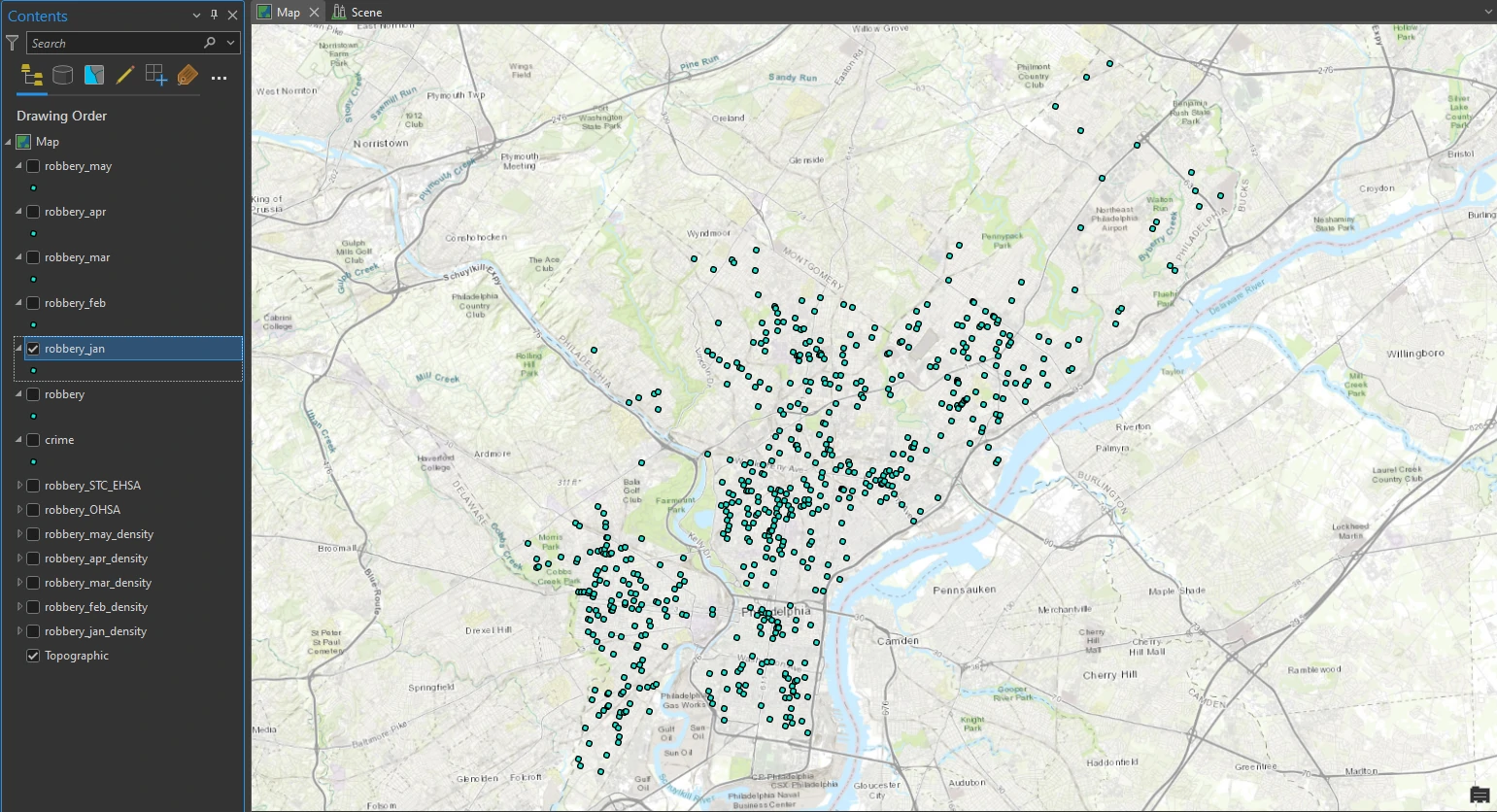Collapse robbery_apr layer legend
Viewport: 1497px width, 812px height.
tap(18, 212)
